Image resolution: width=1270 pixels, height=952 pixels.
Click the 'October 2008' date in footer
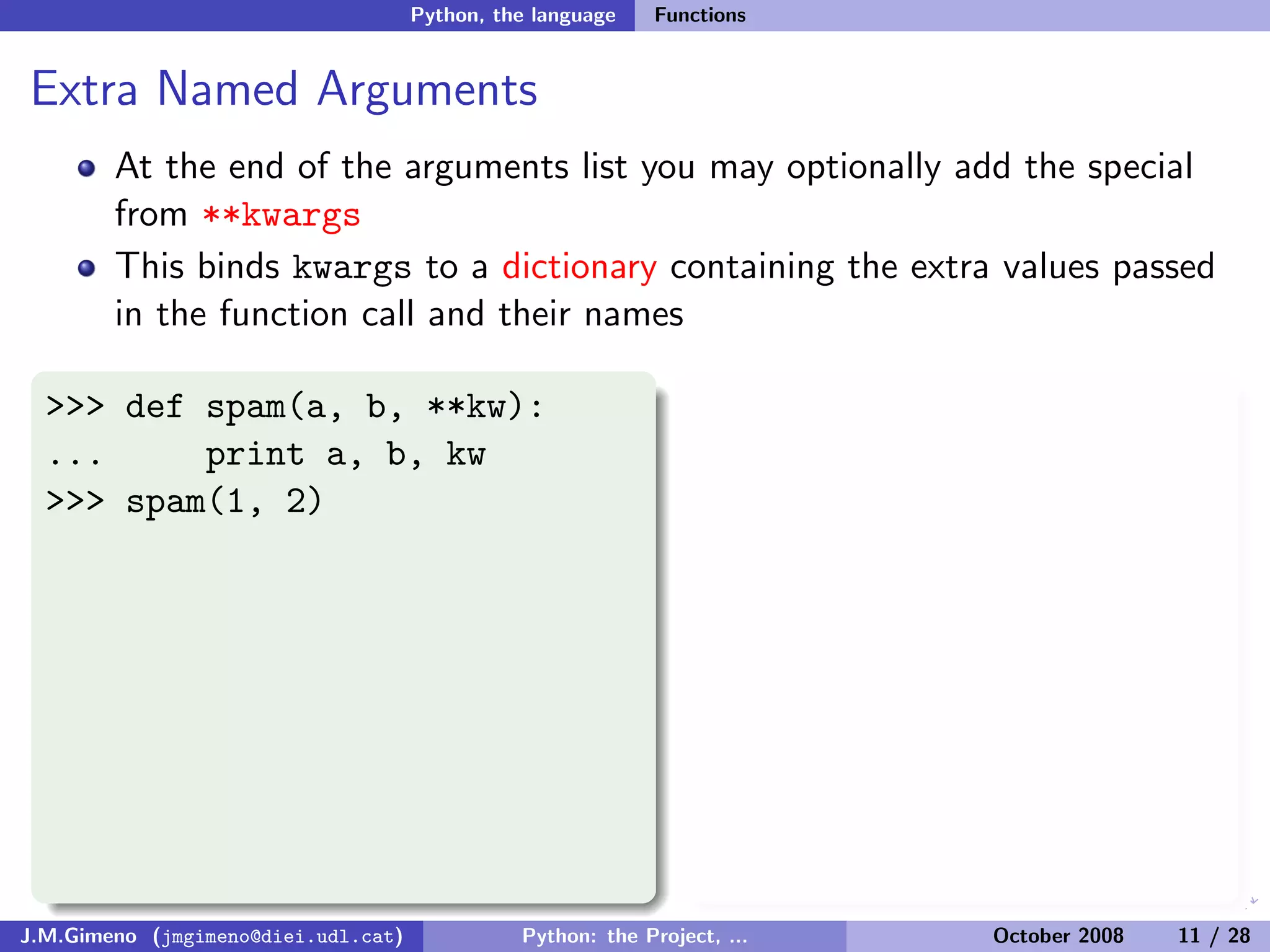(1058, 935)
